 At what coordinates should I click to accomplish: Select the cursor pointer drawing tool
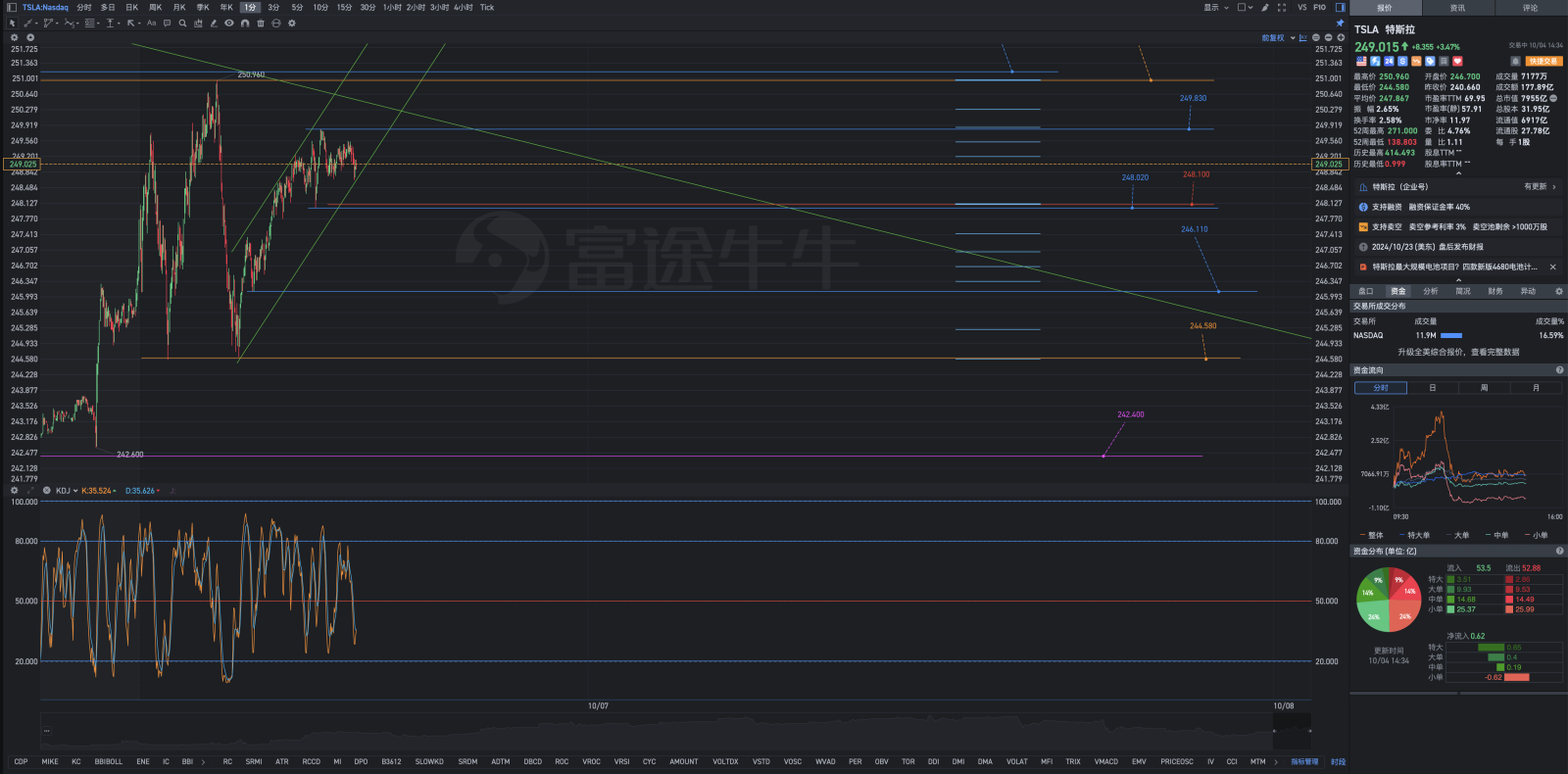click(x=12, y=23)
